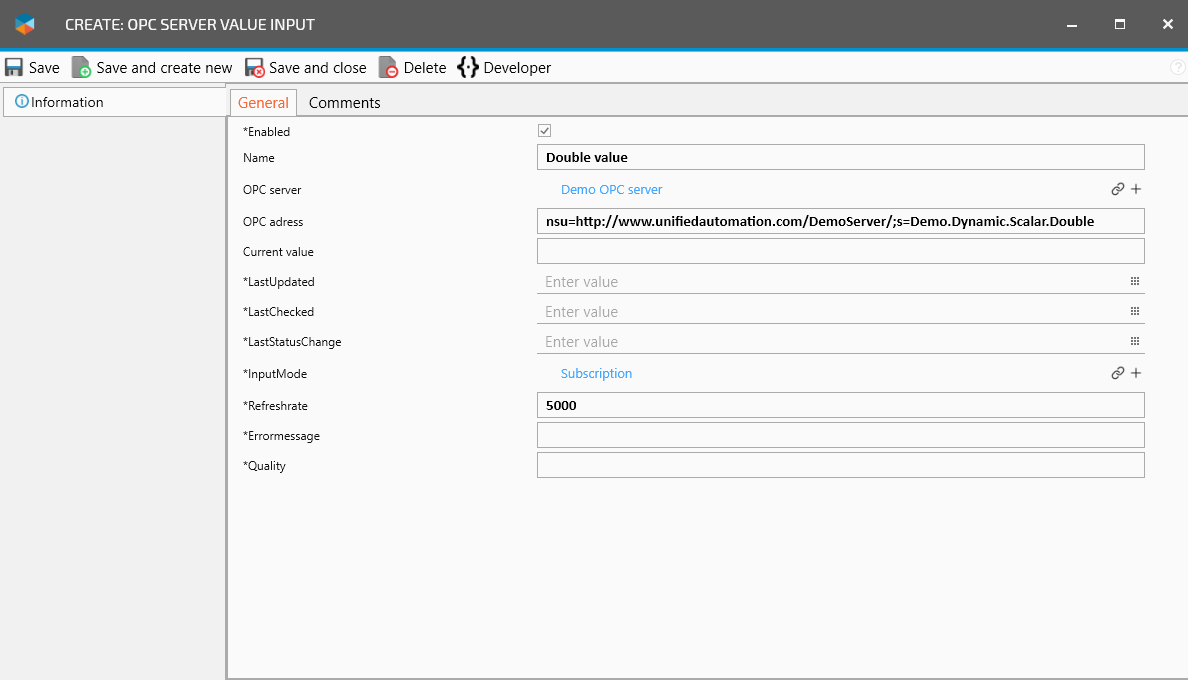
Task: Click the Save floppy disk icon
Action: (x=14, y=68)
